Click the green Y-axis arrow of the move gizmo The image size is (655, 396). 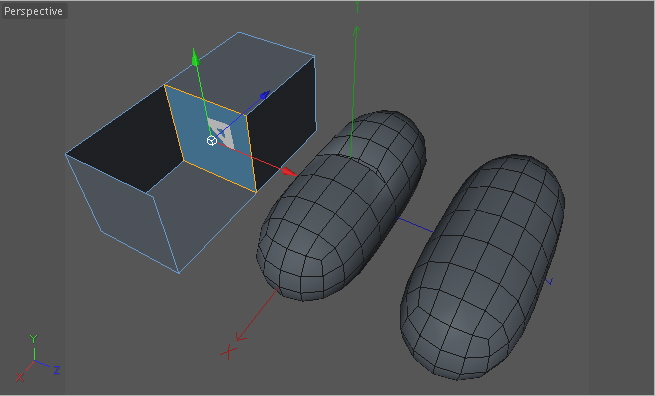(195, 58)
